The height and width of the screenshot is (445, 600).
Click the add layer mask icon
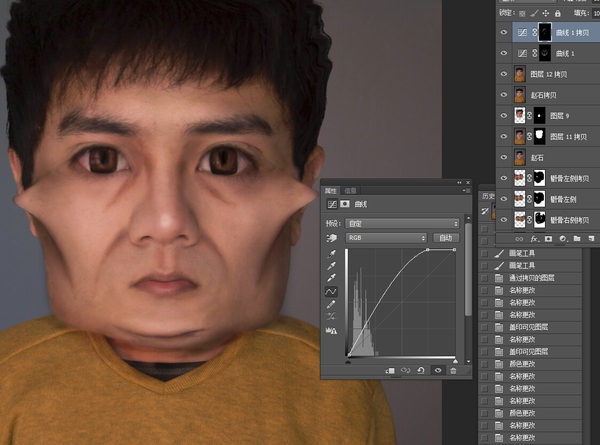point(548,239)
